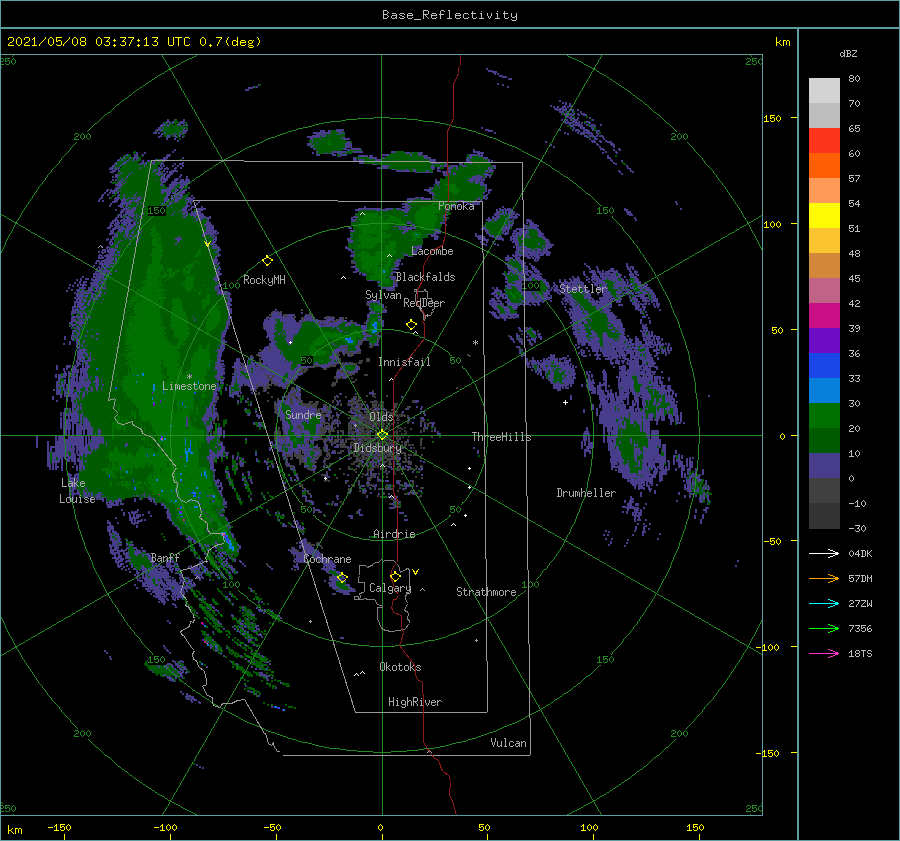Select the 27ZW legend text
Image resolution: width=900 pixels, height=841 pixels.
click(x=860, y=603)
